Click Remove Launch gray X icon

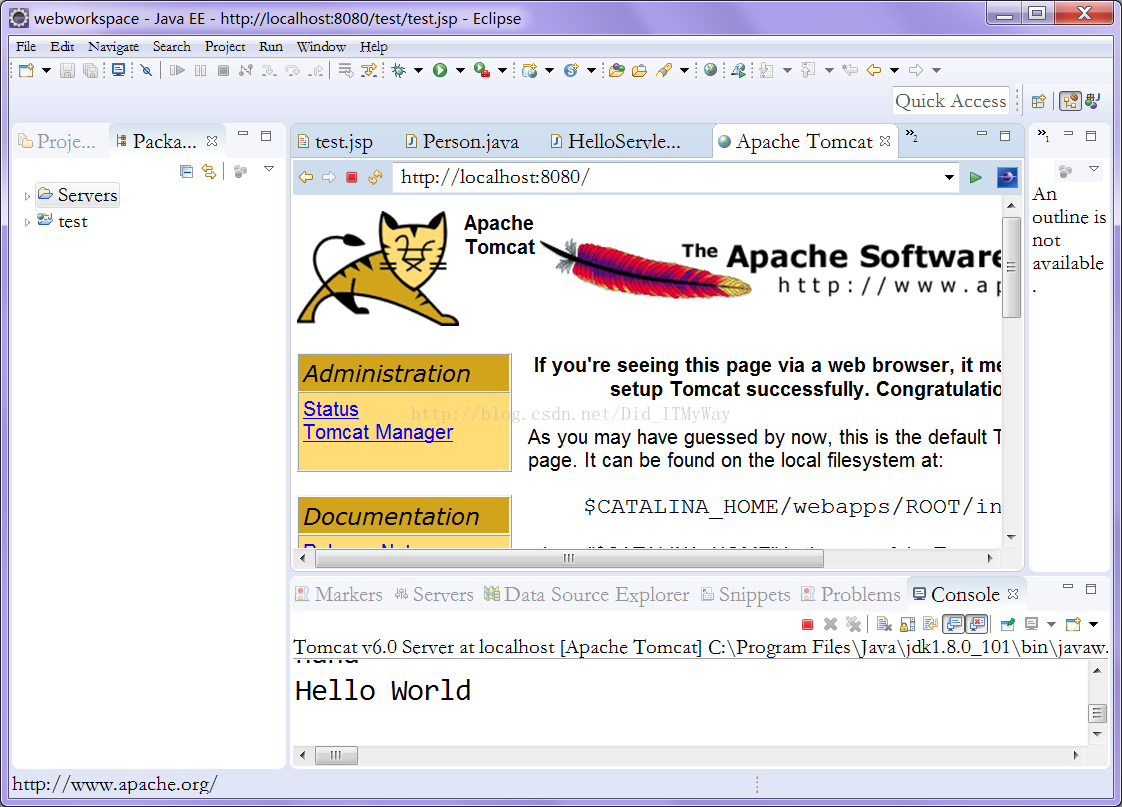tap(830, 625)
